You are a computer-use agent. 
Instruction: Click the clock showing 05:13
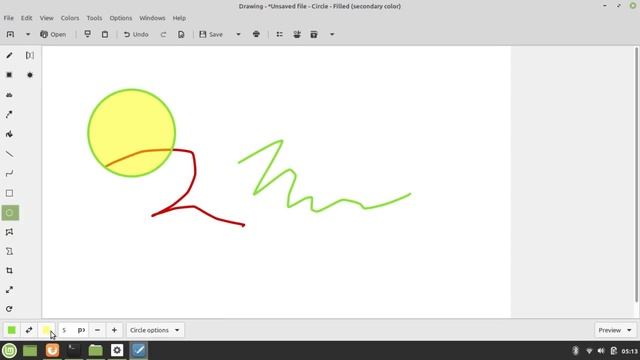tap(630, 351)
